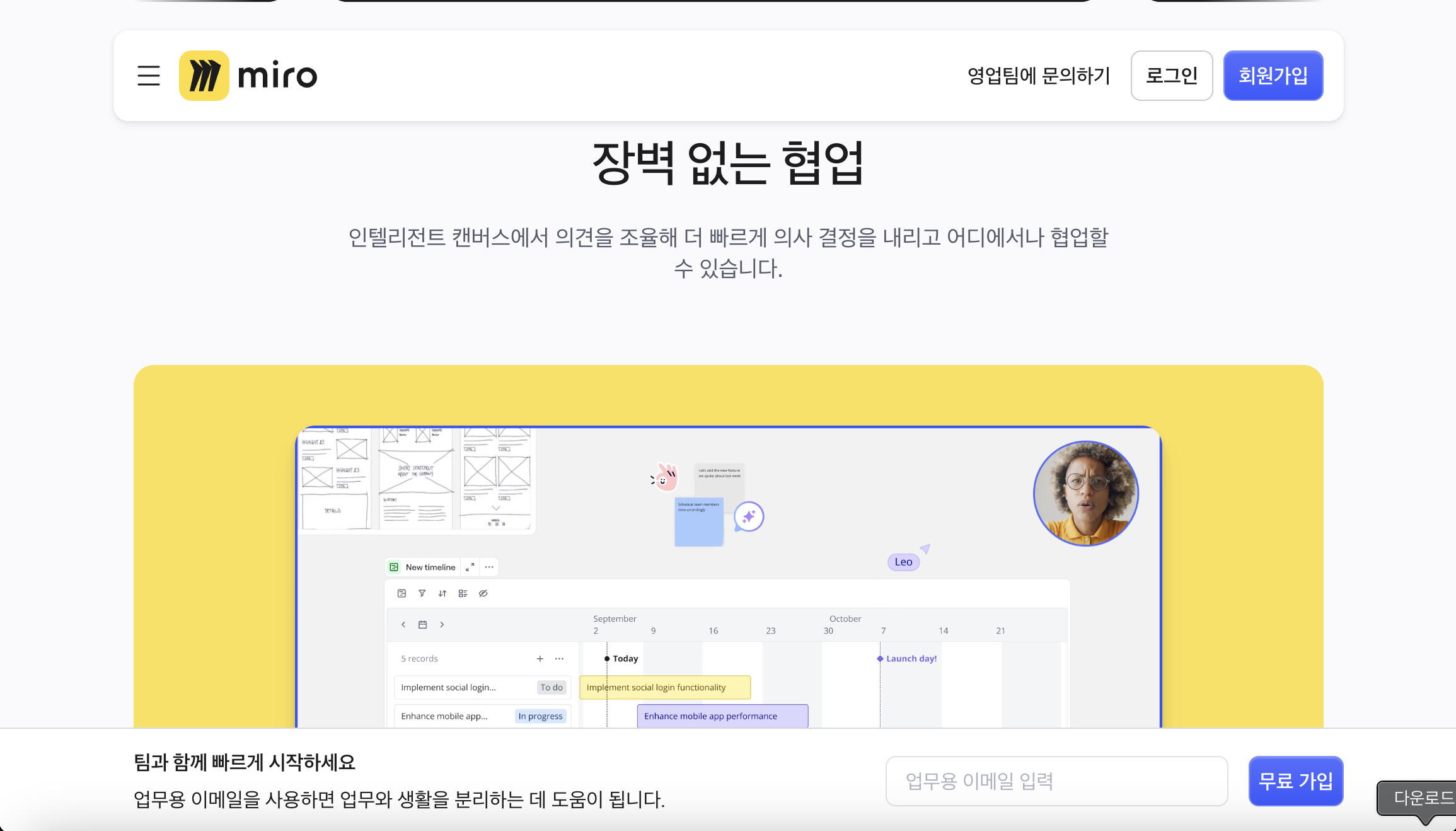Click the 로그인 button
This screenshot has width=1456, height=831.
tap(1172, 76)
